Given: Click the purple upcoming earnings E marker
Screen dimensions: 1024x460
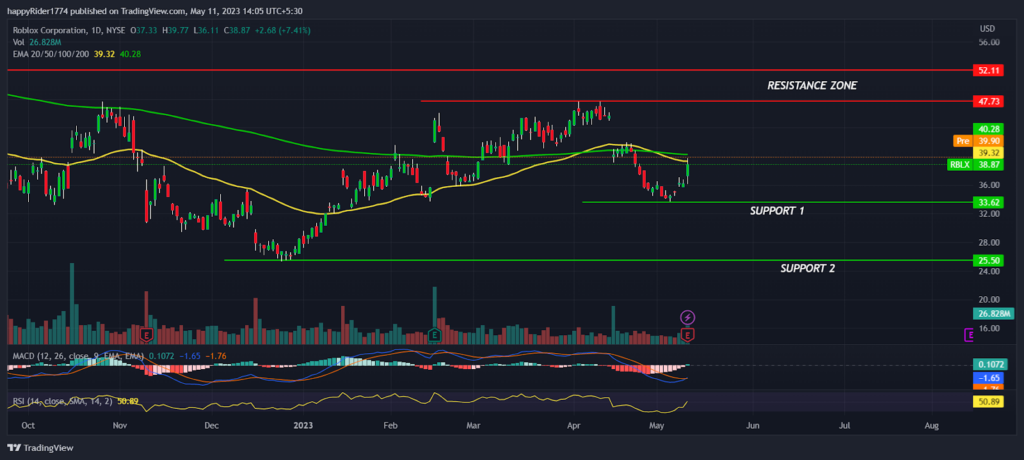Looking at the screenshot, I should [x=969, y=335].
